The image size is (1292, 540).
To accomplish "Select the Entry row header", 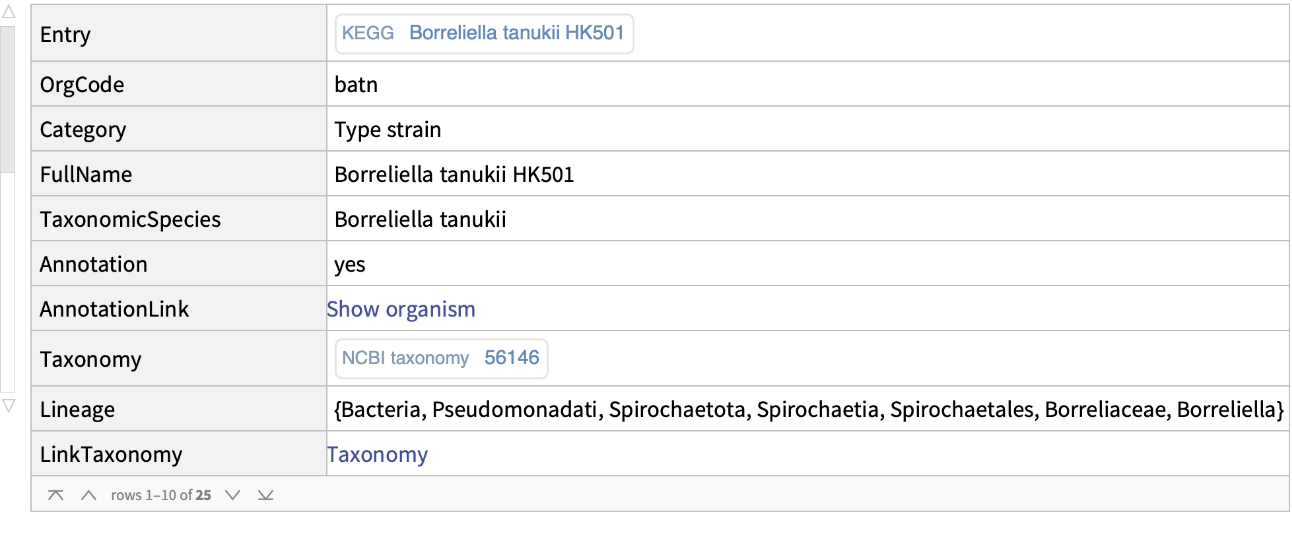I will [65, 34].
